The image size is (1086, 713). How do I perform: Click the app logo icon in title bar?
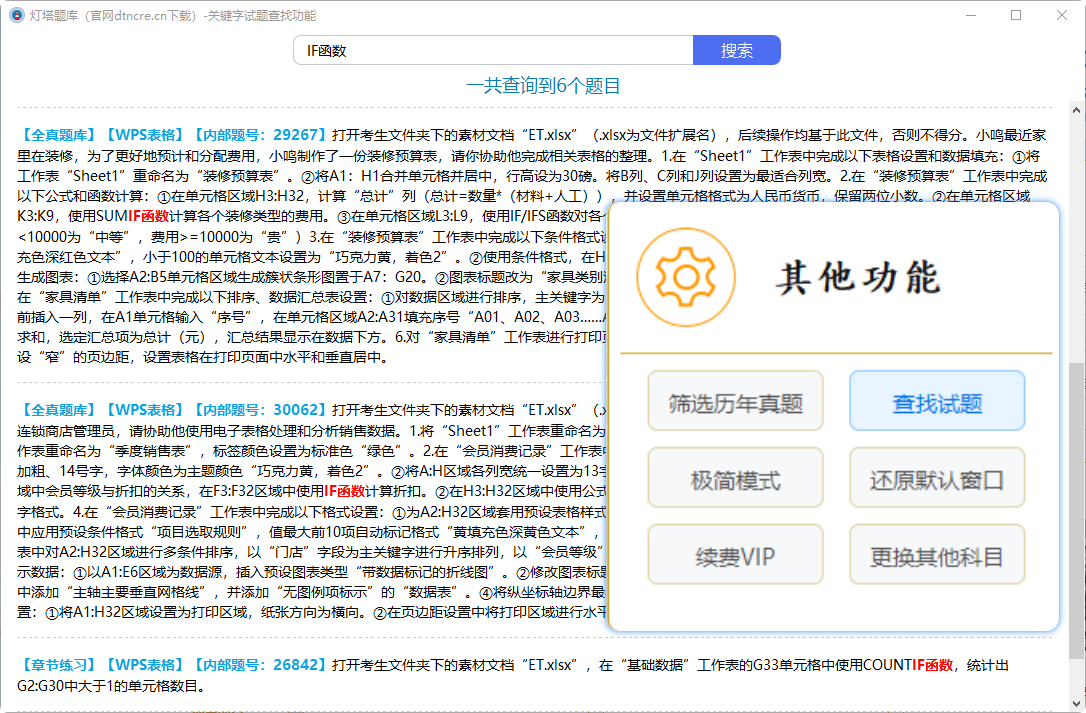tap(17, 15)
